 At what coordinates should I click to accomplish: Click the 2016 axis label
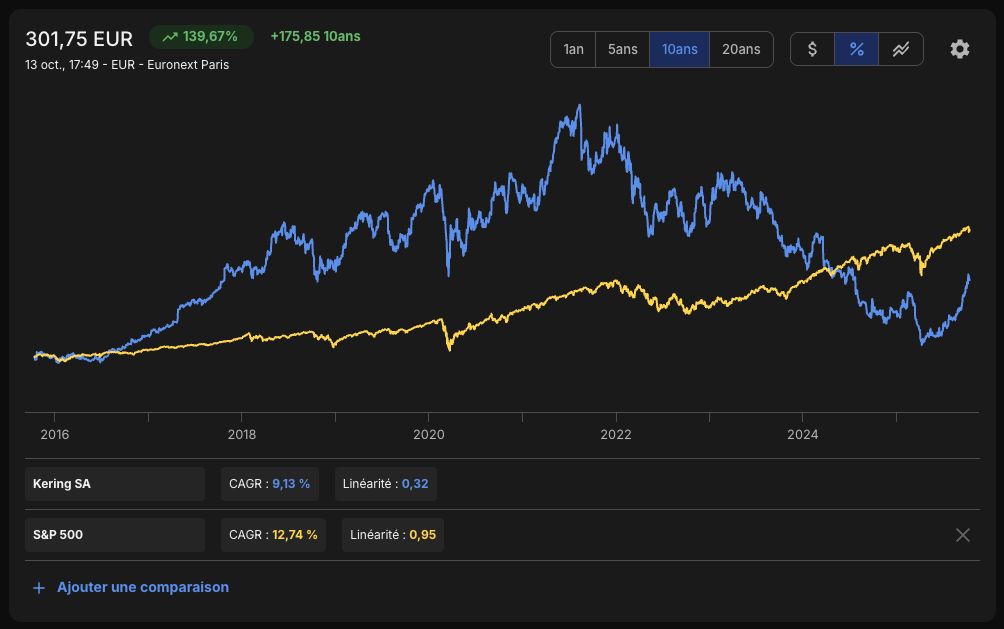(x=54, y=434)
